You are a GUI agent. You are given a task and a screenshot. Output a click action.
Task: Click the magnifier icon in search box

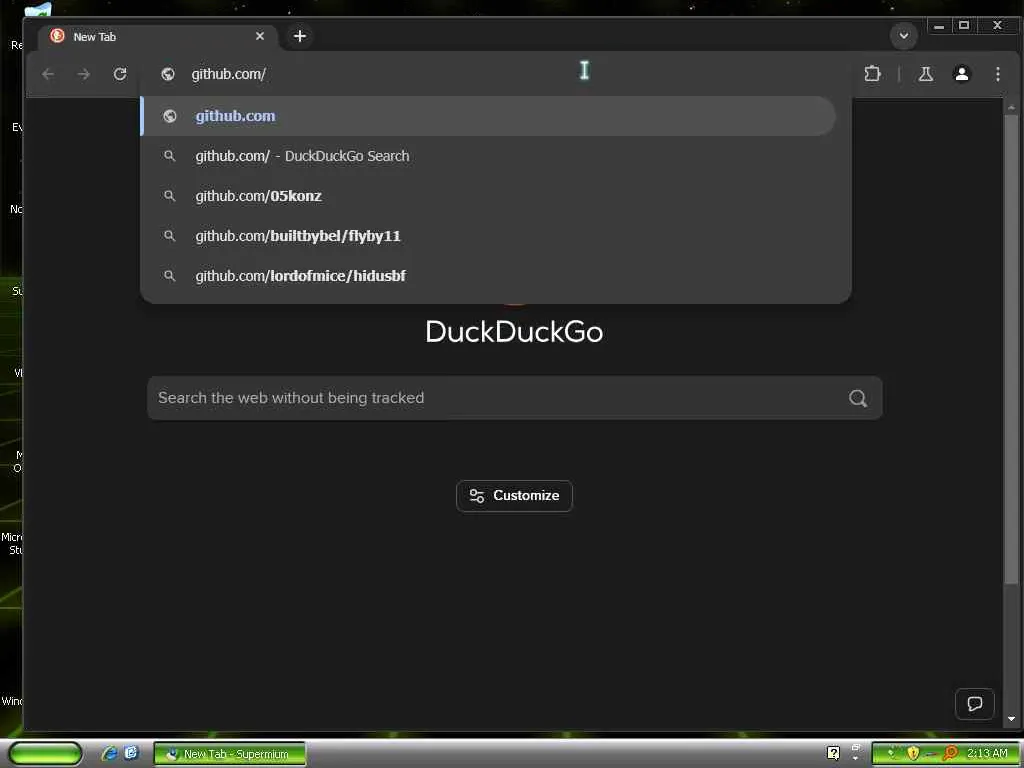click(x=858, y=398)
